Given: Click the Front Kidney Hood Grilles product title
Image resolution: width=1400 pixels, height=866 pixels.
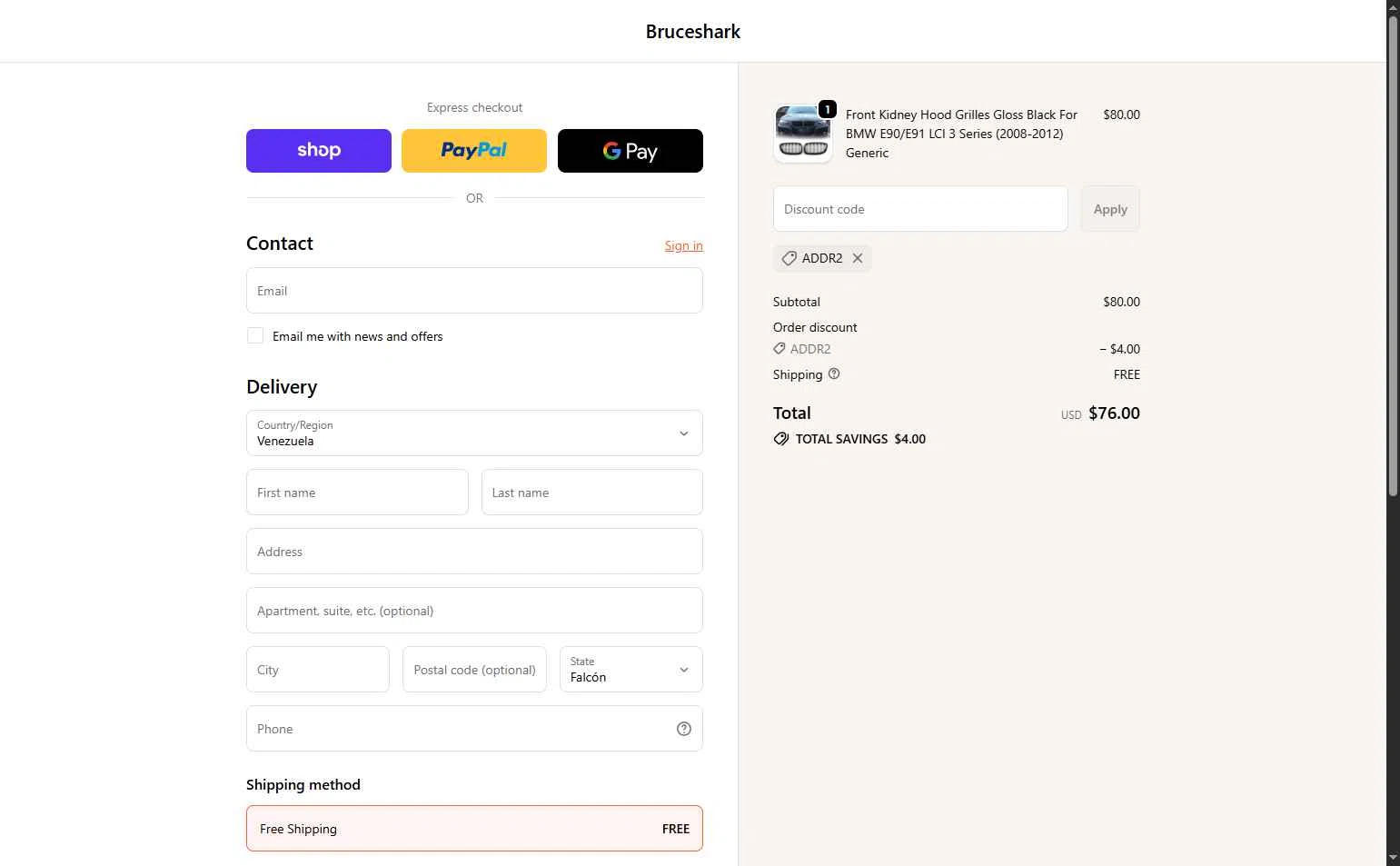Looking at the screenshot, I should pos(961,124).
